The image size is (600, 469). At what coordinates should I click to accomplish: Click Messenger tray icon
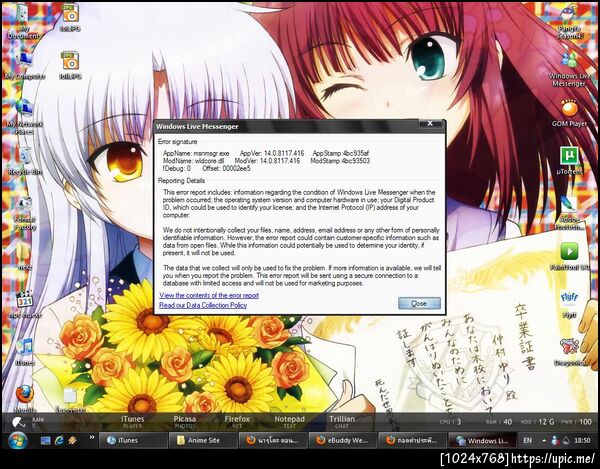point(555,440)
